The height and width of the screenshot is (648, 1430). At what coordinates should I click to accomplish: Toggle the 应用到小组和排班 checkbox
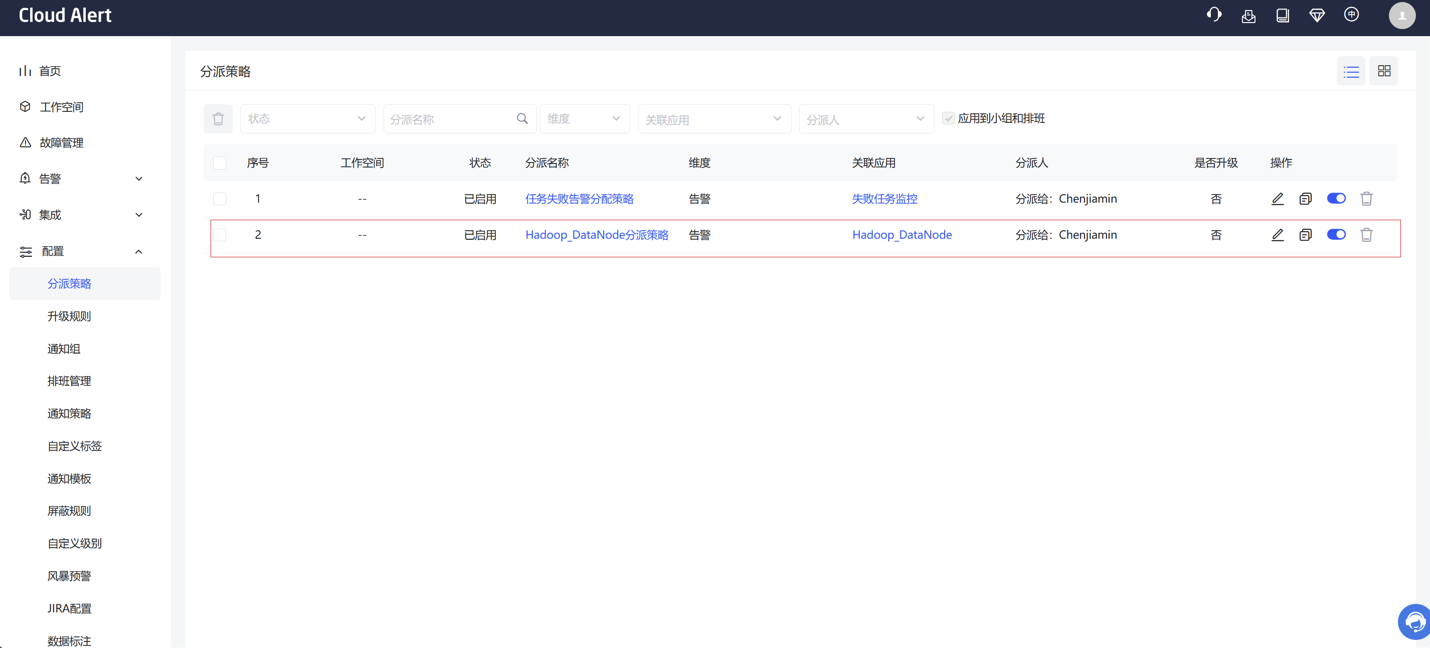click(948, 119)
